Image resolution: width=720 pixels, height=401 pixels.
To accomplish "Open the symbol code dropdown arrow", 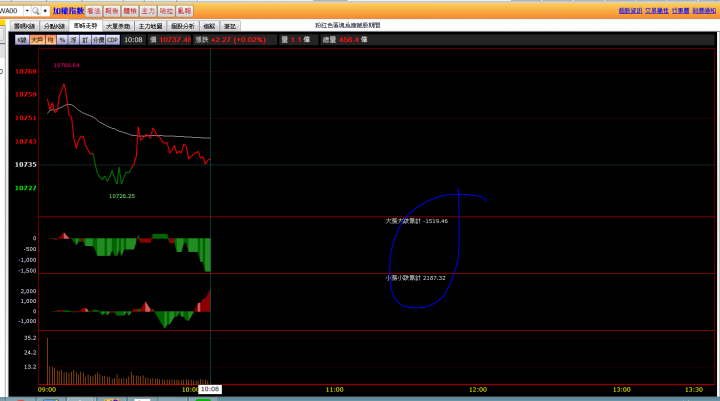I will (27, 11).
